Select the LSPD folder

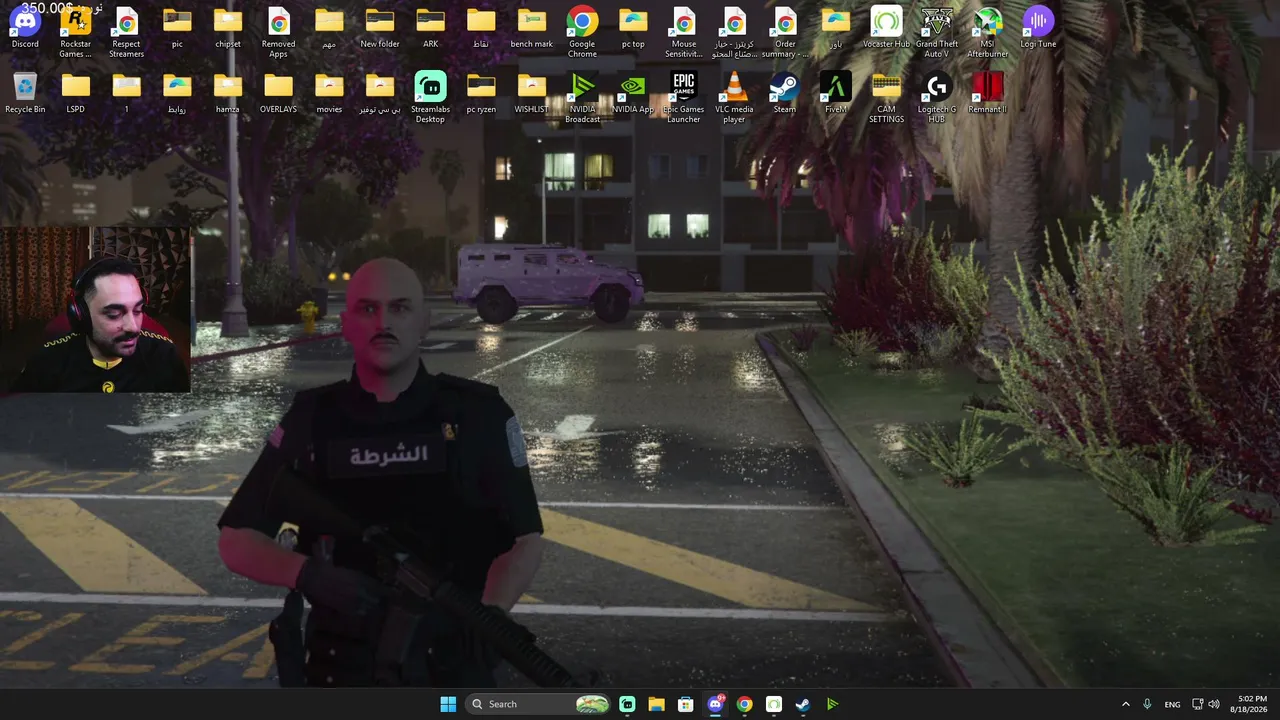coord(76,93)
